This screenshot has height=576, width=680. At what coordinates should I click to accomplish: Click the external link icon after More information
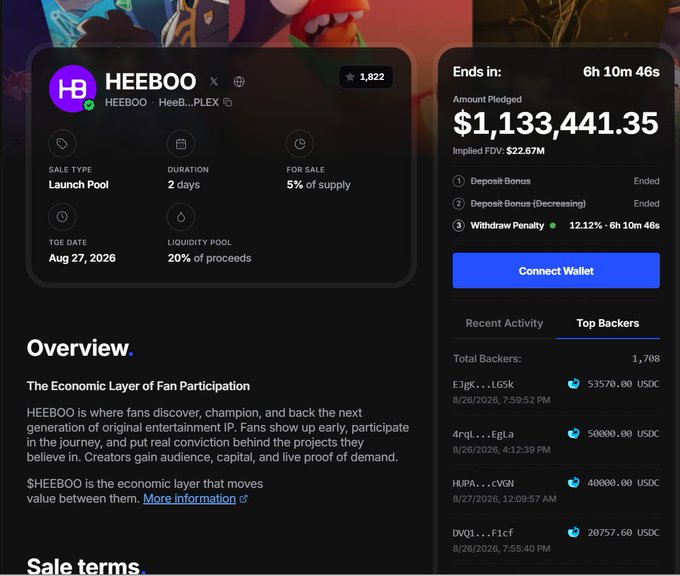tap(244, 499)
